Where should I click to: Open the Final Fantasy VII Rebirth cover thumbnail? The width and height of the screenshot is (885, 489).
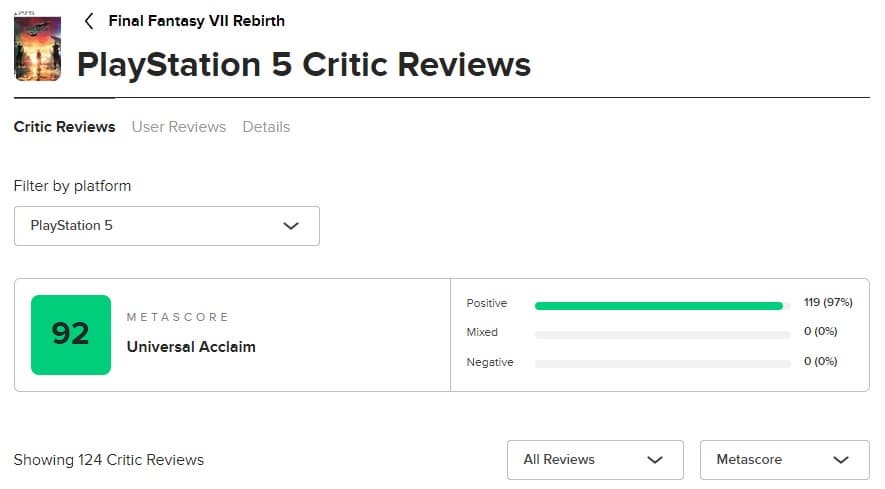(x=38, y=46)
